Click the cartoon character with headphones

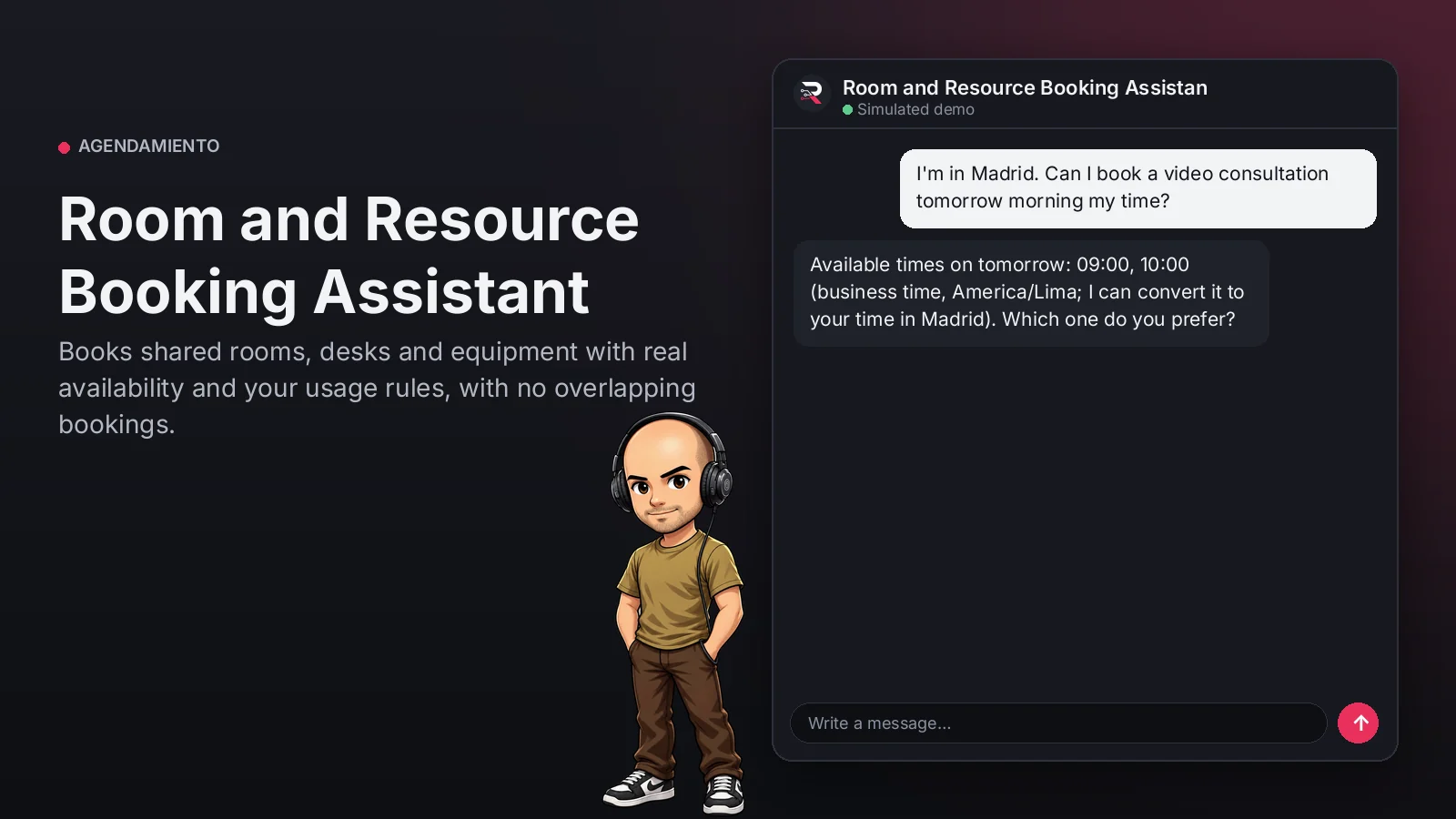coord(674,612)
